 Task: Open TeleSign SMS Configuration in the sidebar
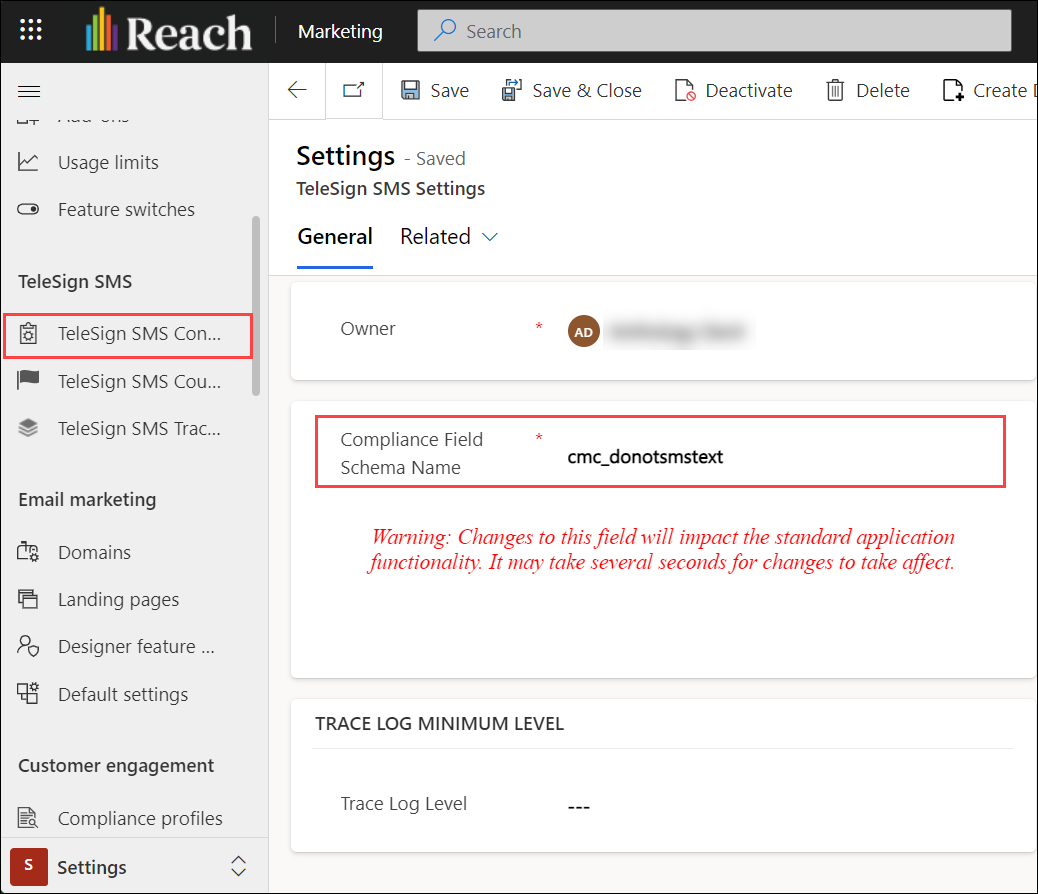128,336
